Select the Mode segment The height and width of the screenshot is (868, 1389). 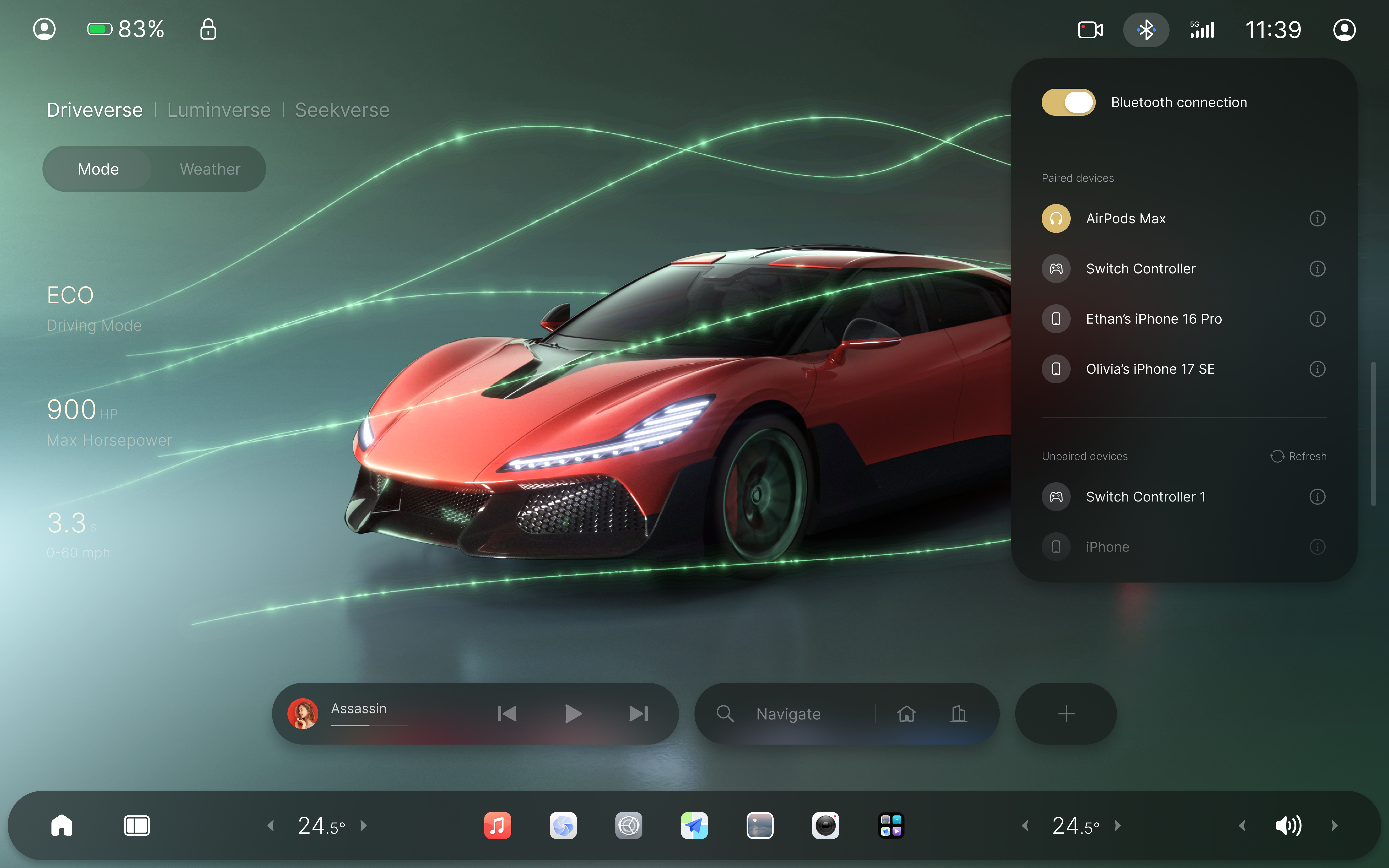pos(98,169)
